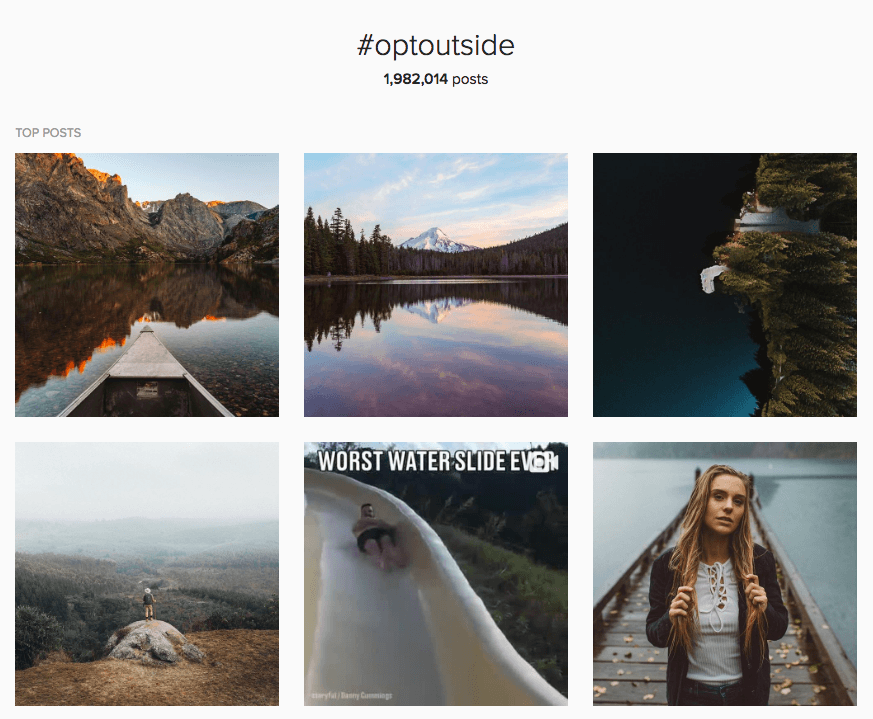873x719 pixels.
Task: Click the storyful watermark on slide video
Action: point(352,695)
